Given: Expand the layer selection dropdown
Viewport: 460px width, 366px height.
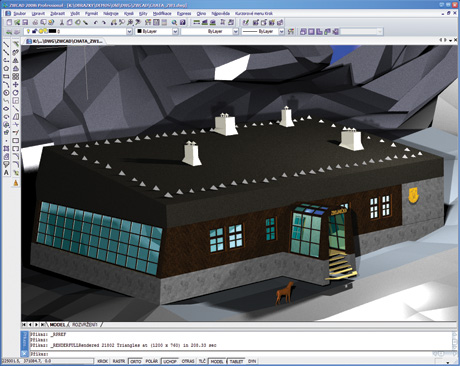Looking at the screenshot, I should (129, 31).
